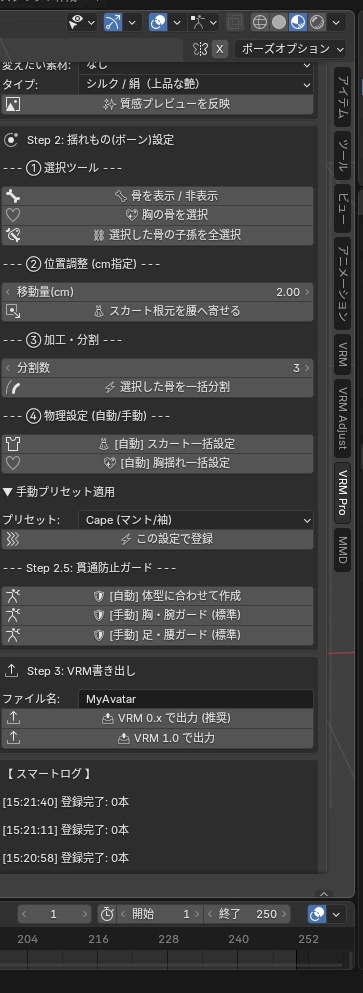Image resolution: width=363 pixels, height=993 pixels.
Task: Click 選択した骨の子孫を全選択 button
Action: [157, 235]
